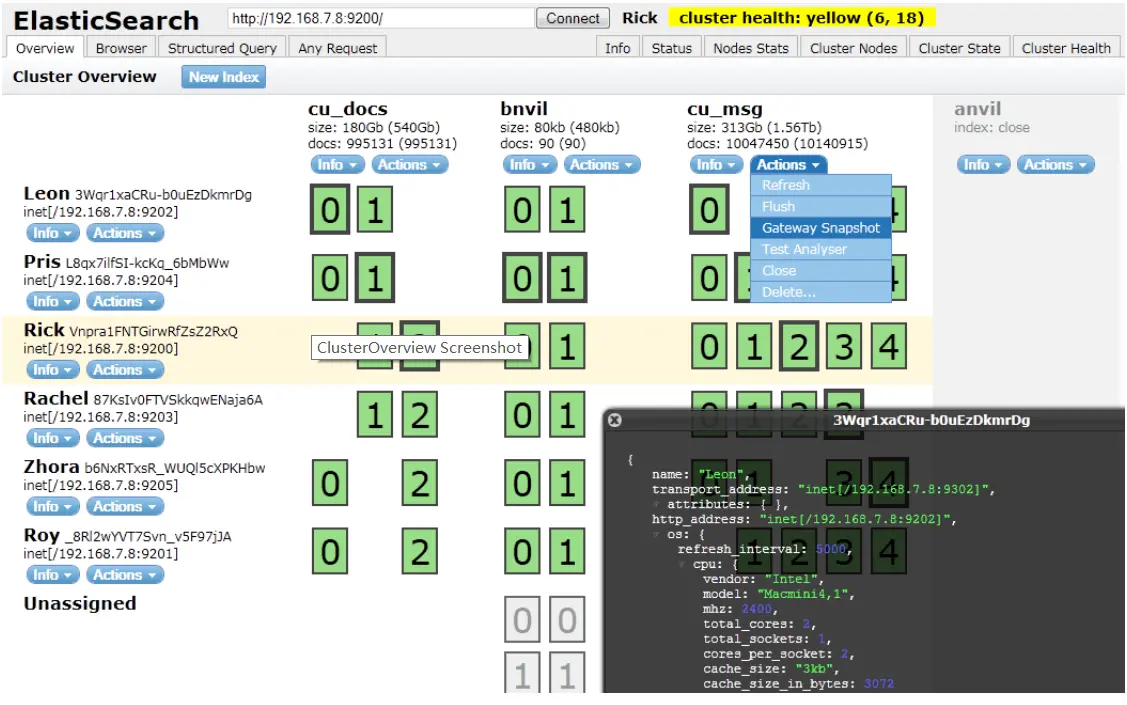Open Nodes Stats
Viewport: 1127px width, 705px height.
[x=750, y=48]
